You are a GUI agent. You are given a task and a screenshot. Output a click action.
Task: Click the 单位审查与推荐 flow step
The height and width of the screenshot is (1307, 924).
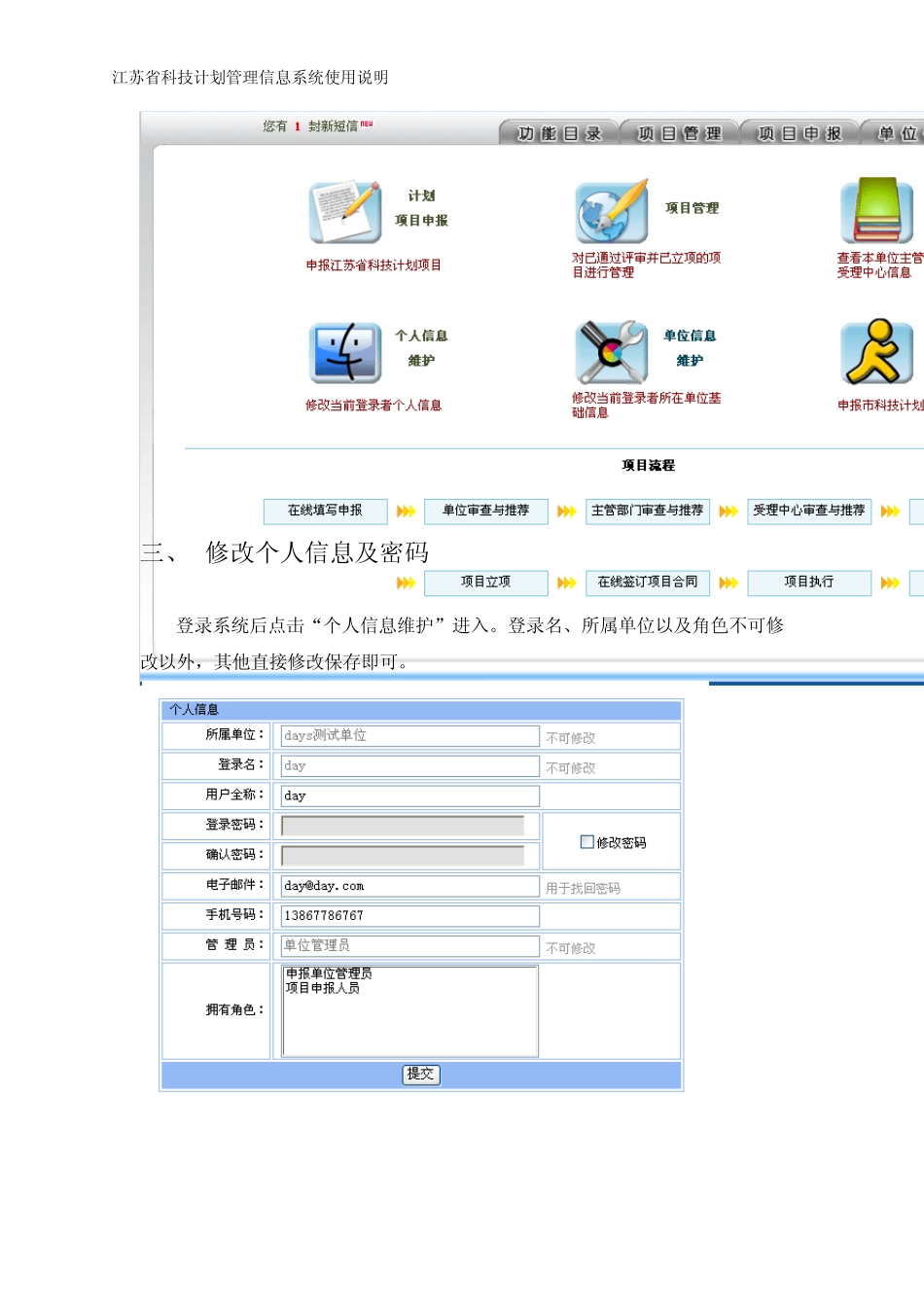(486, 511)
